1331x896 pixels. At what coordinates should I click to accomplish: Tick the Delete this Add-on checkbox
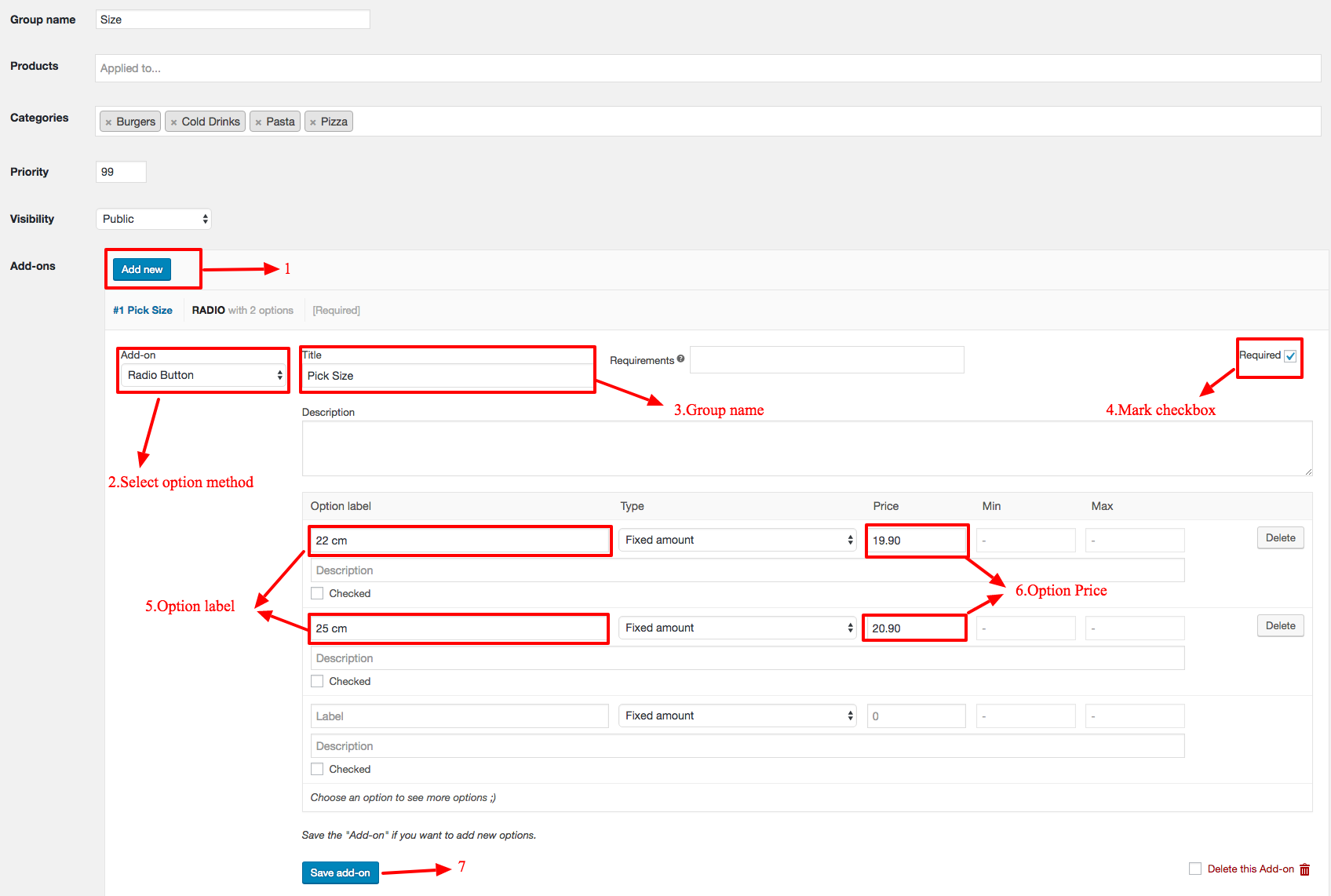1195,869
